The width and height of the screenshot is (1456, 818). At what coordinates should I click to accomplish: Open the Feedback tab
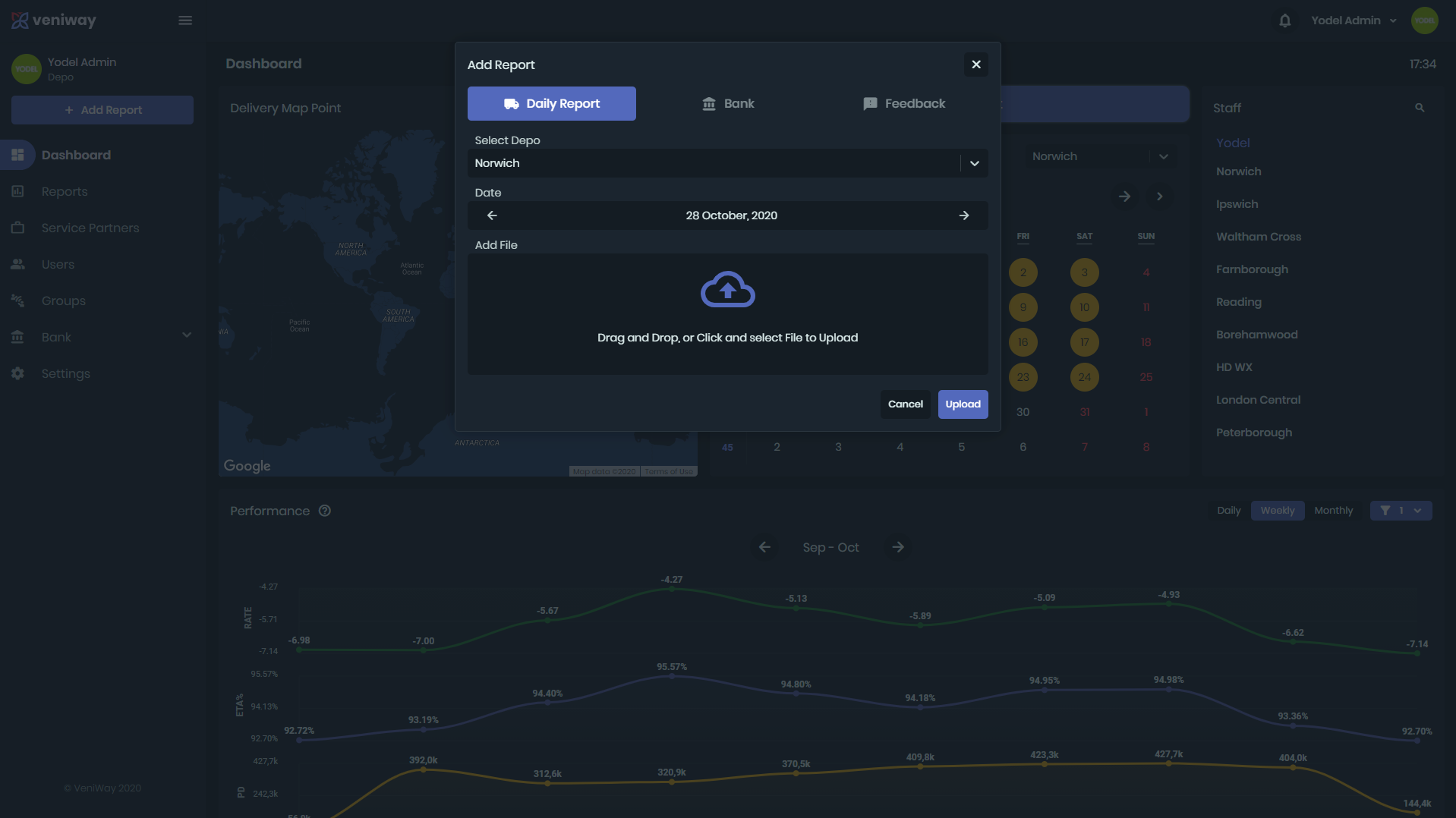(x=903, y=104)
